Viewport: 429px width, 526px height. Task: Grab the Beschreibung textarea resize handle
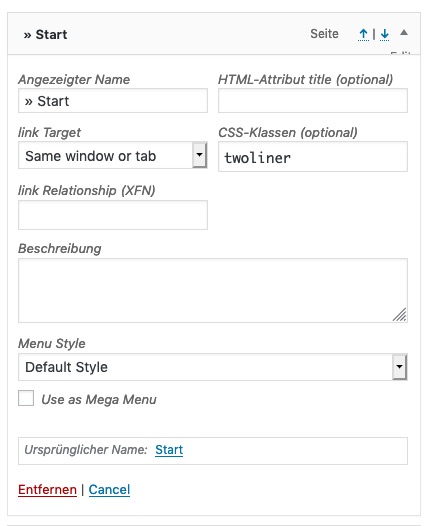click(400, 315)
